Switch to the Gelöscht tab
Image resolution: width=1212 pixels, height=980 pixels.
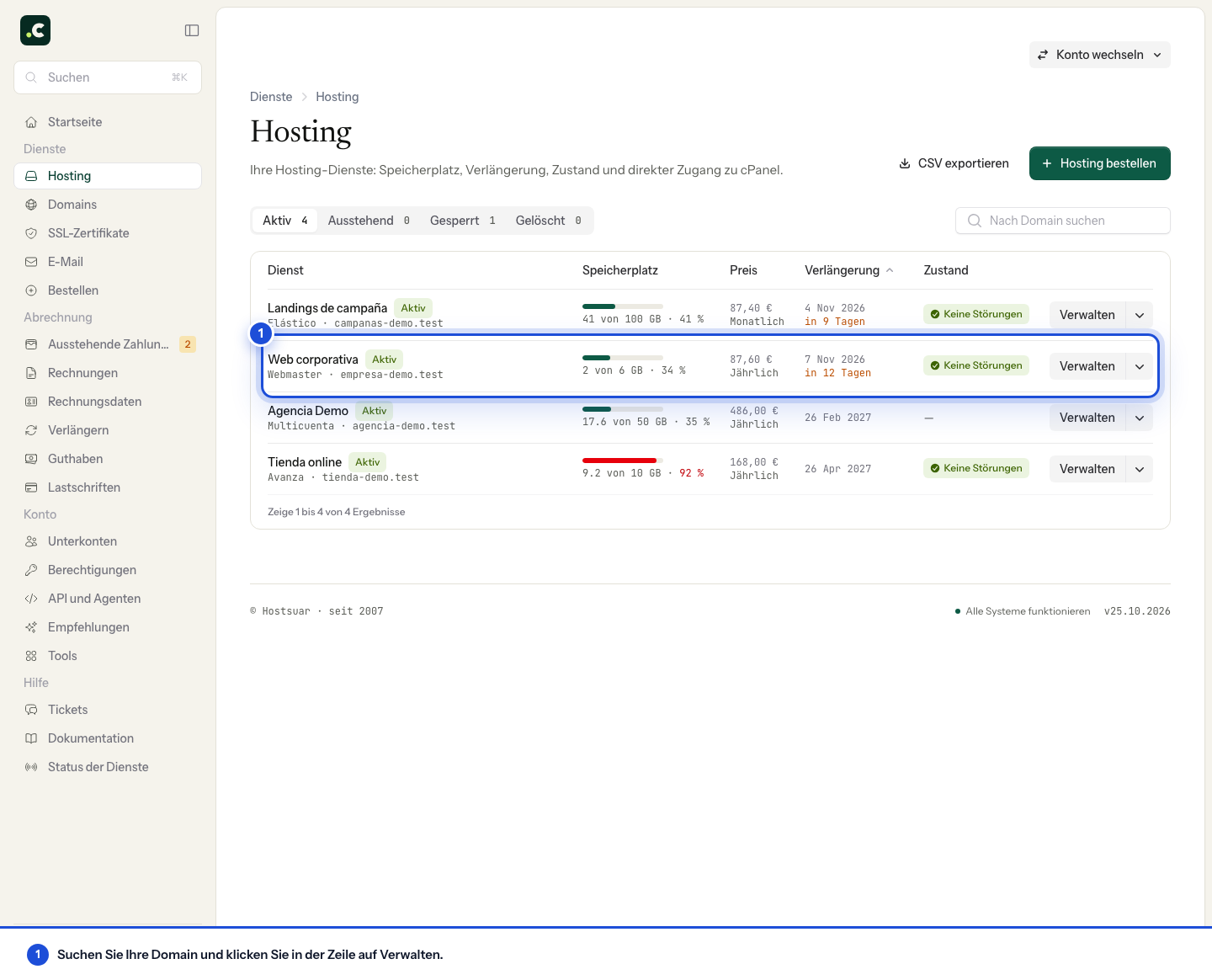point(549,221)
